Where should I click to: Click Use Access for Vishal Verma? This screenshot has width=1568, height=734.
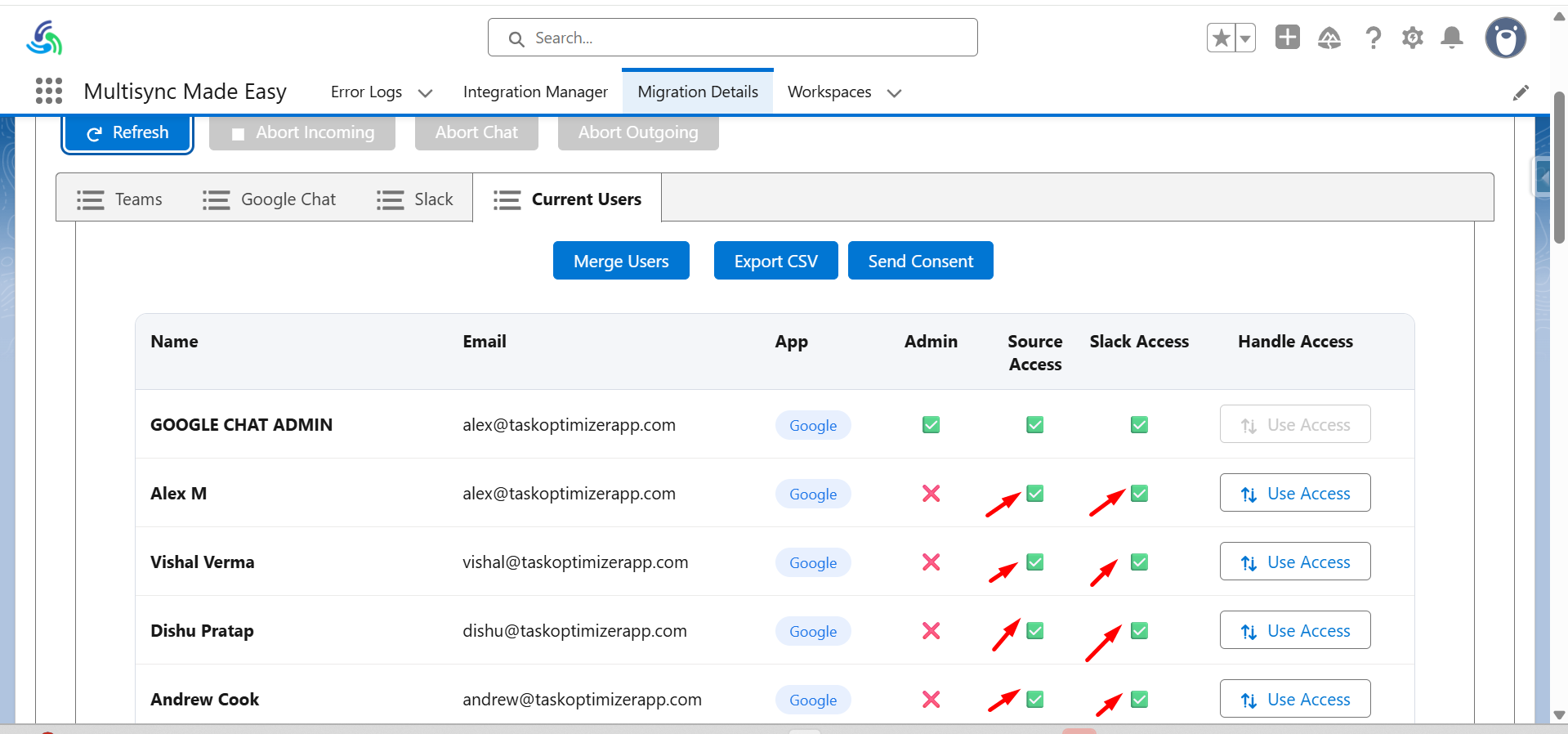pyautogui.click(x=1295, y=562)
